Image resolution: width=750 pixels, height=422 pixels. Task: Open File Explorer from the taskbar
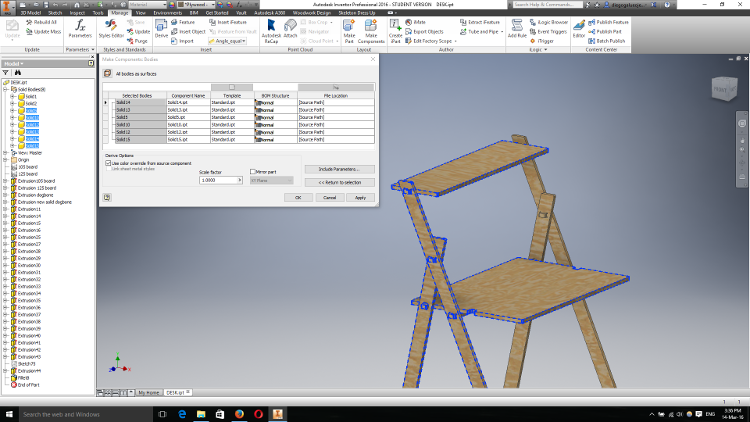click(201, 414)
